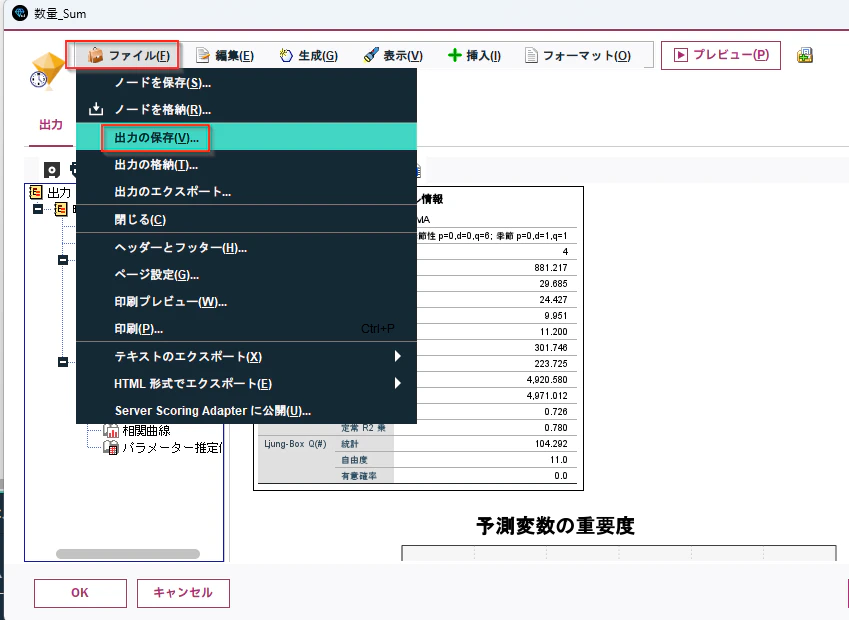Open the 編集(E) menu
Screen dimensions: 849x620
[225, 55]
